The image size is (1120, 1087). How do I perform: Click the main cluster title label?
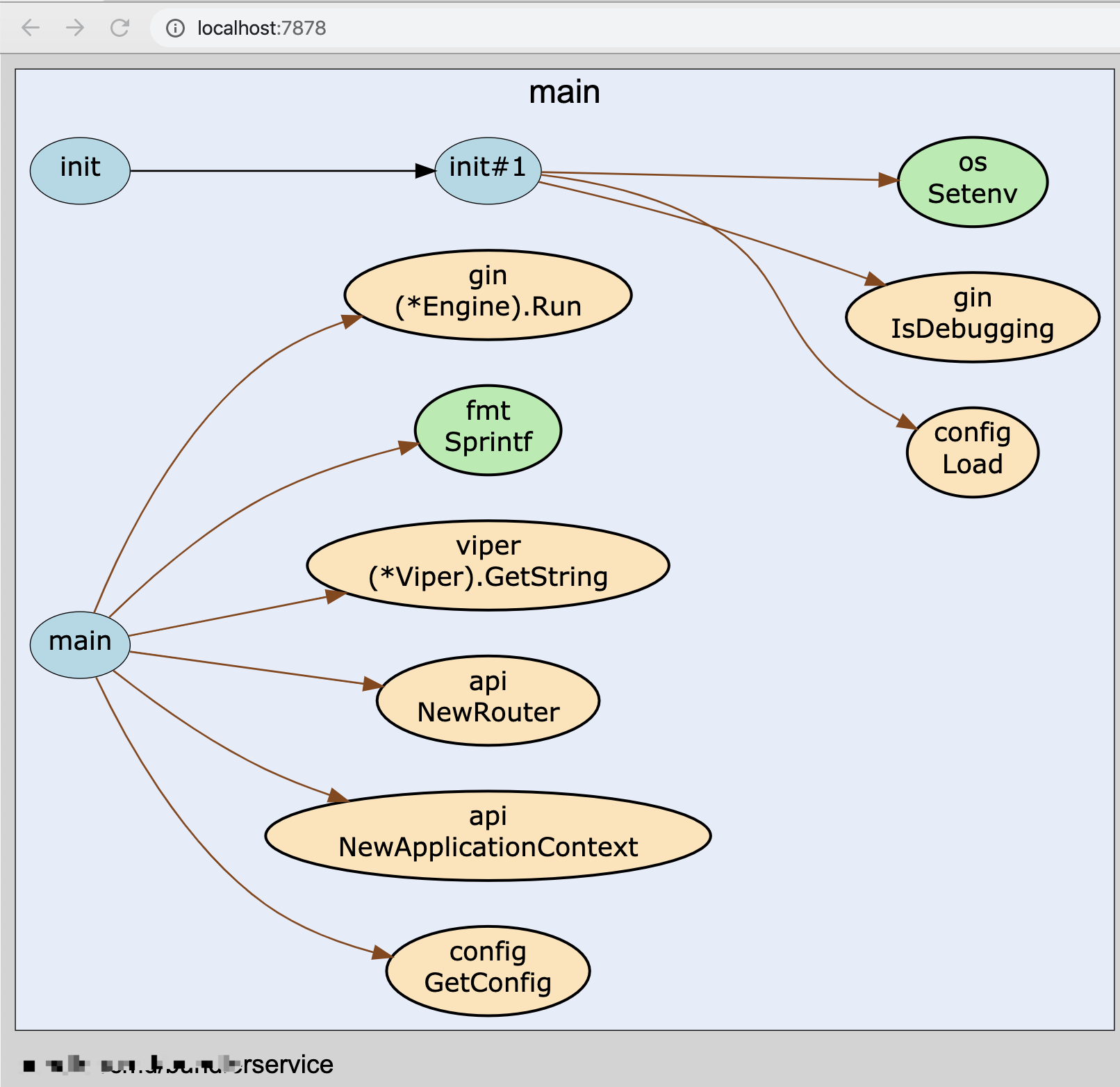pyautogui.click(x=564, y=92)
